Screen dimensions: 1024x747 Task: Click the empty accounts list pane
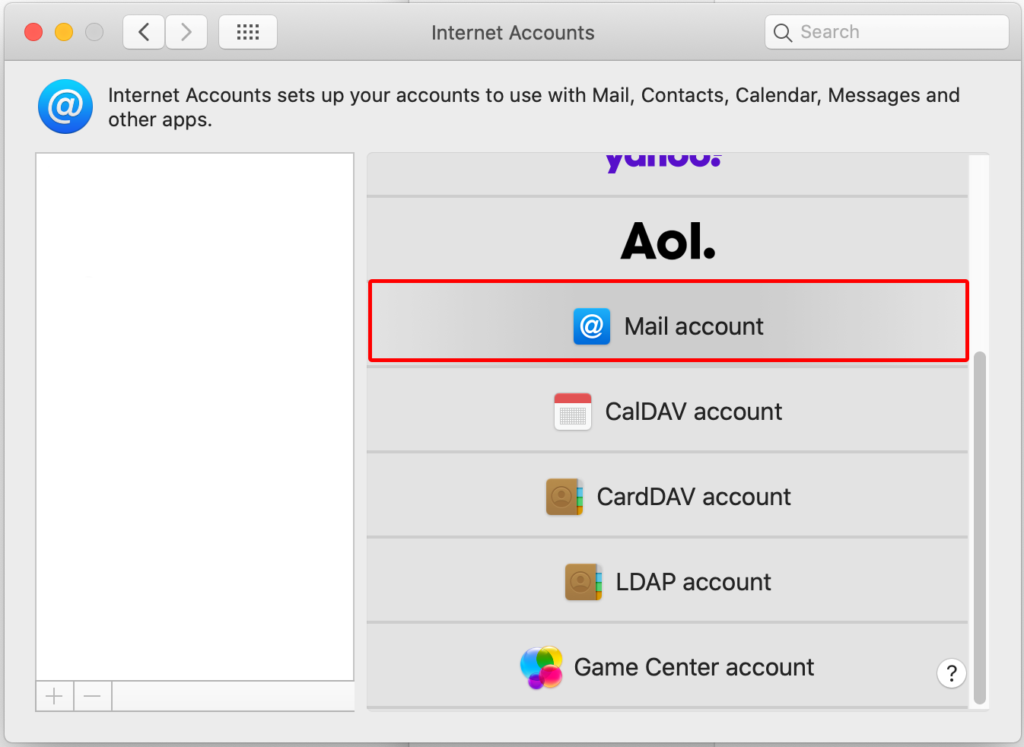[195, 417]
